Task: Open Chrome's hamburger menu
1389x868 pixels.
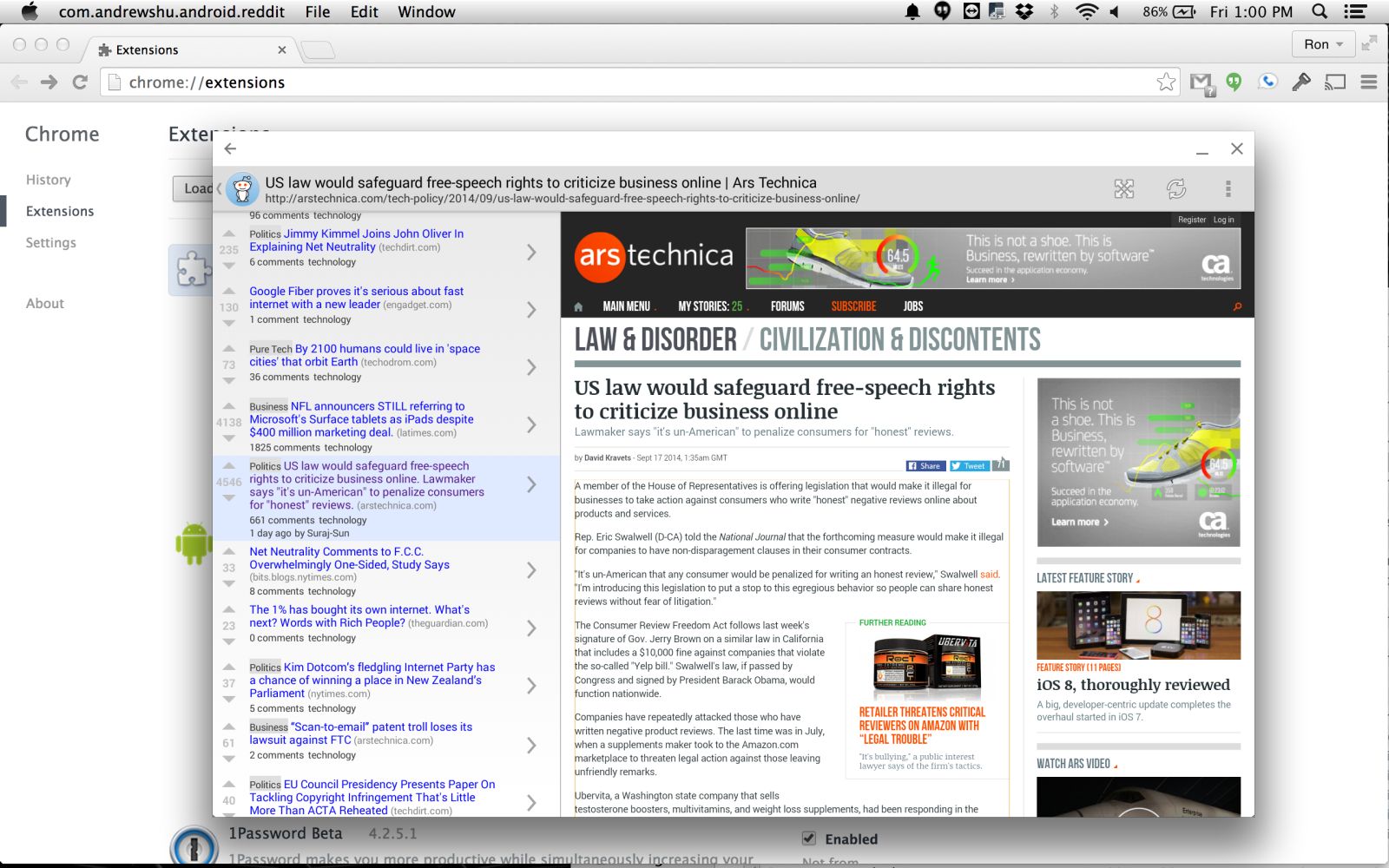Action: (1369, 82)
